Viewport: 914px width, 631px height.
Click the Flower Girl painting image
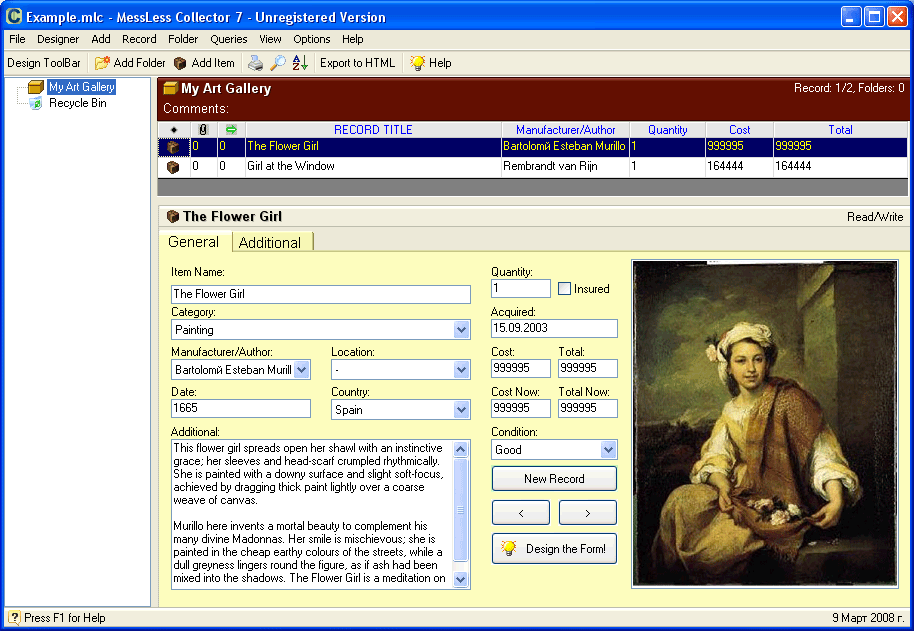765,423
